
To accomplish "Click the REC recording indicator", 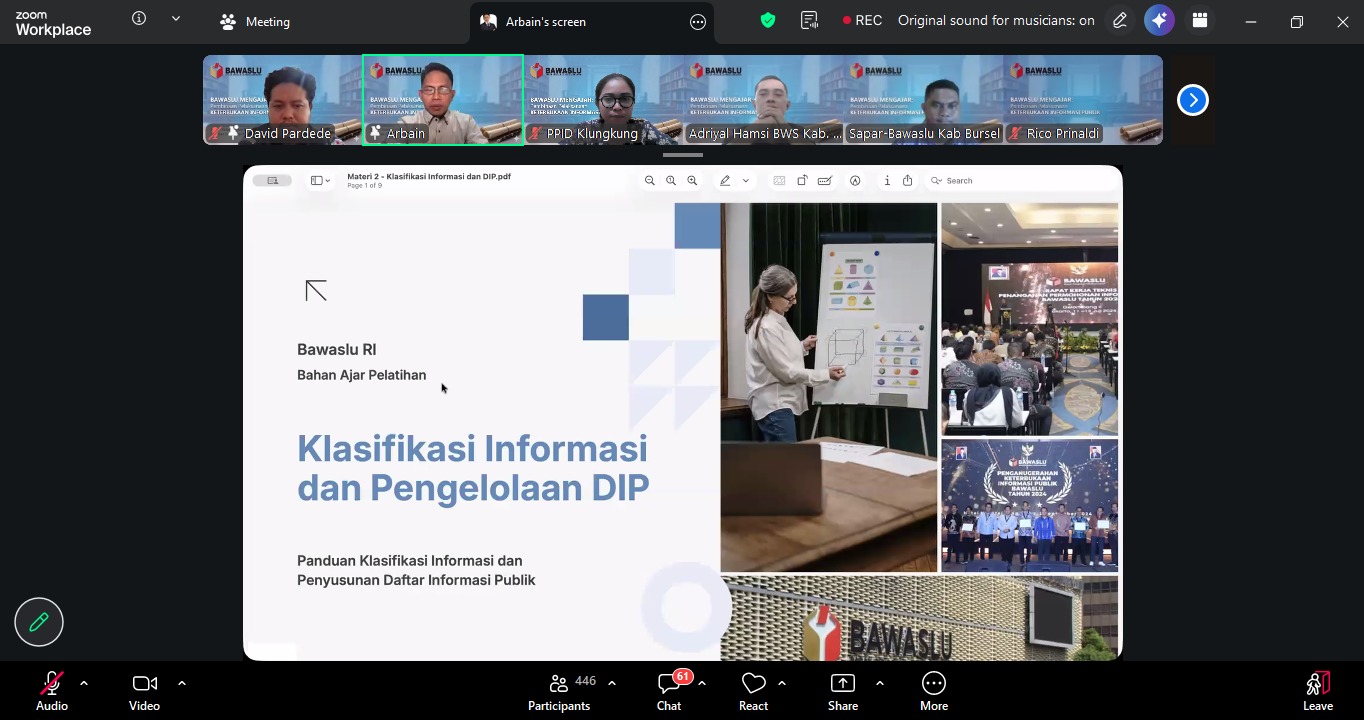I will [x=862, y=20].
